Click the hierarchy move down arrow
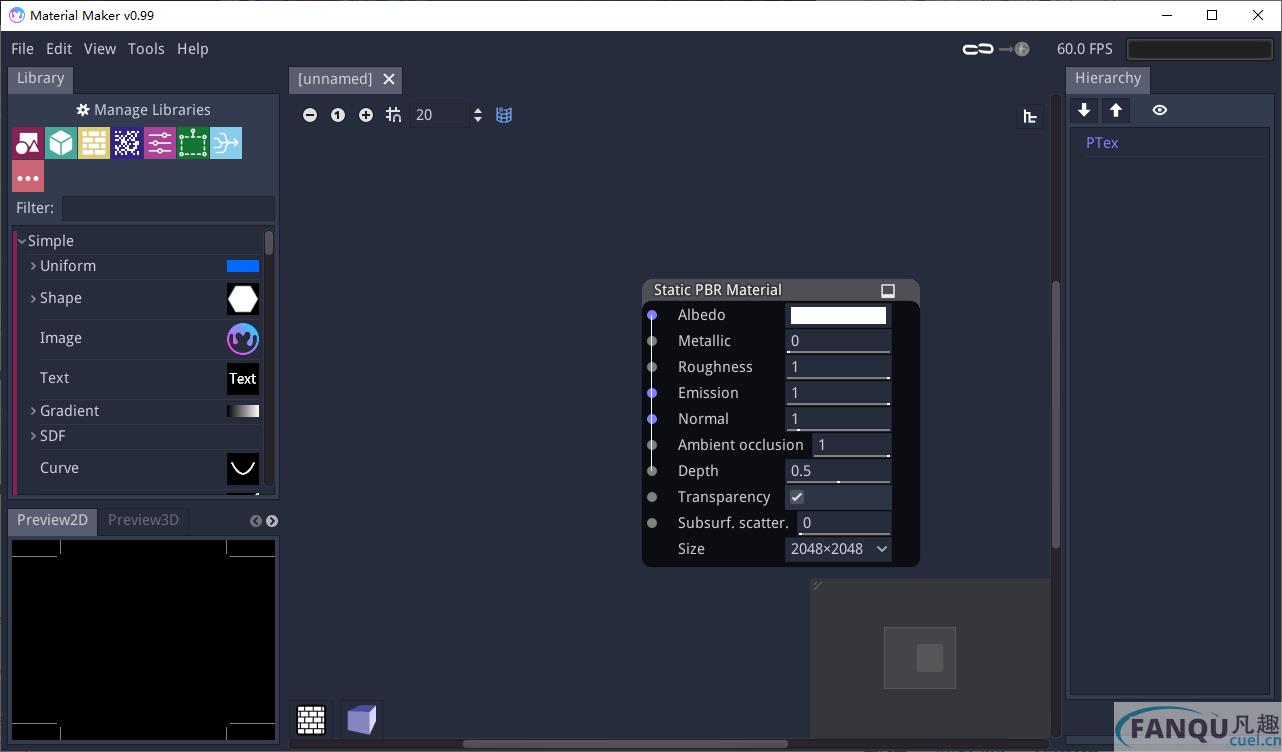 tap(1084, 111)
